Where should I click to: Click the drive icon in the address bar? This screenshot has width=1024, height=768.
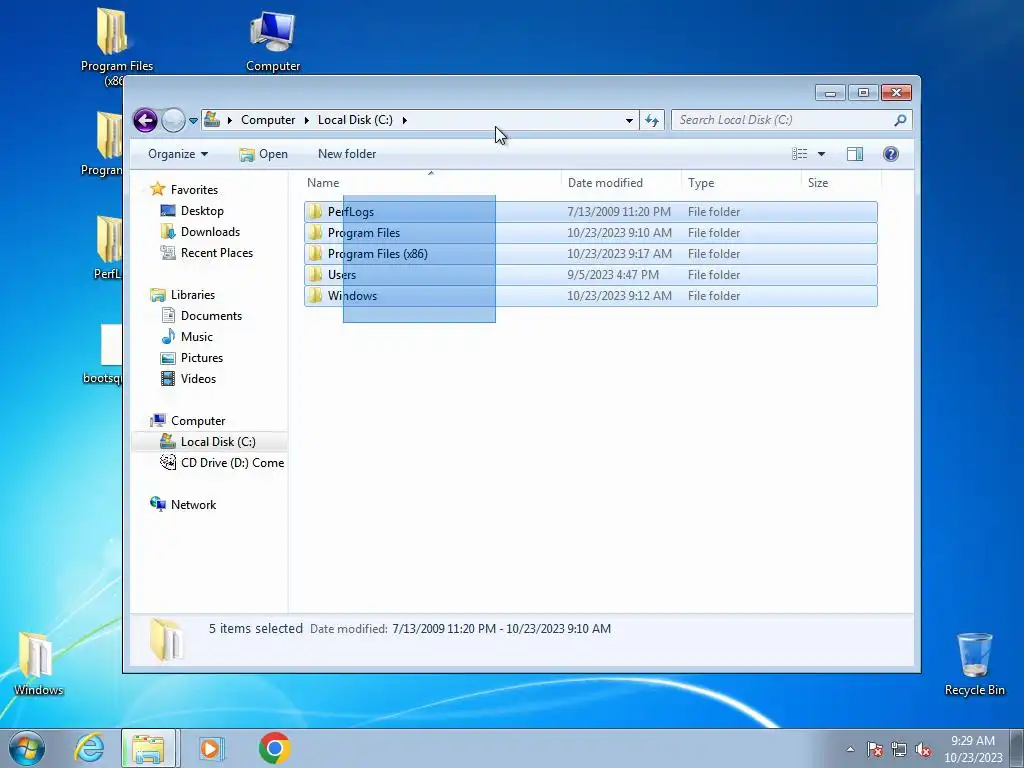coord(212,120)
